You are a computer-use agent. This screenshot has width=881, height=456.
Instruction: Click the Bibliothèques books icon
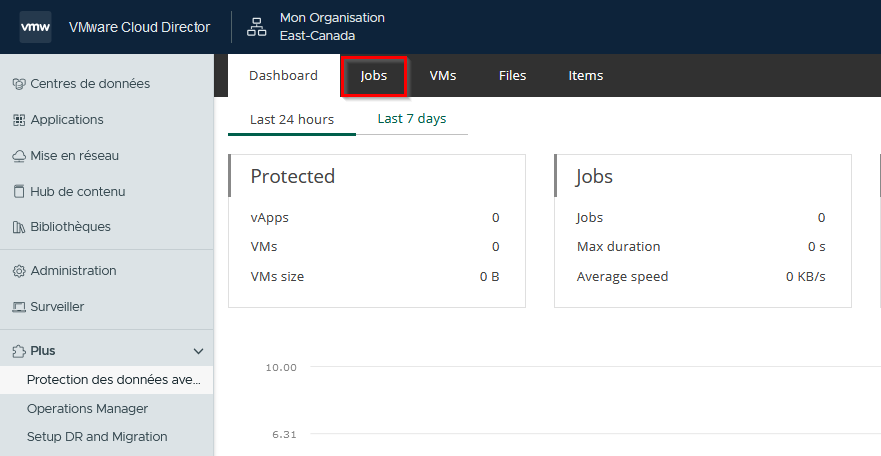19,227
